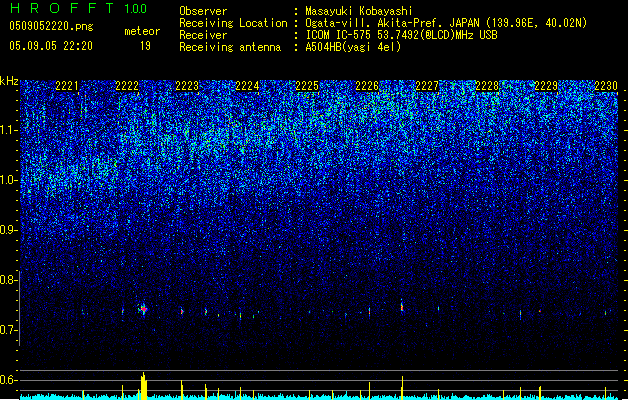The width and height of the screenshot is (629, 400).
Task: Click the 'meteor' label
Action: (142, 31)
